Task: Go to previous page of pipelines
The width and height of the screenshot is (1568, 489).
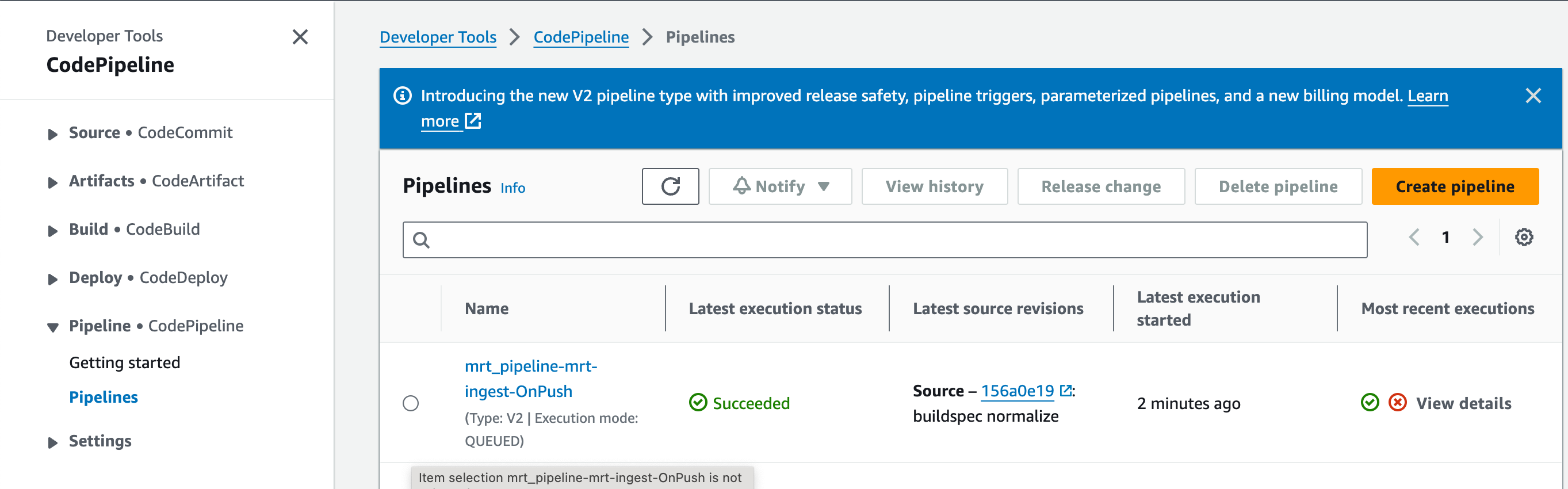Action: click(1414, 237)
